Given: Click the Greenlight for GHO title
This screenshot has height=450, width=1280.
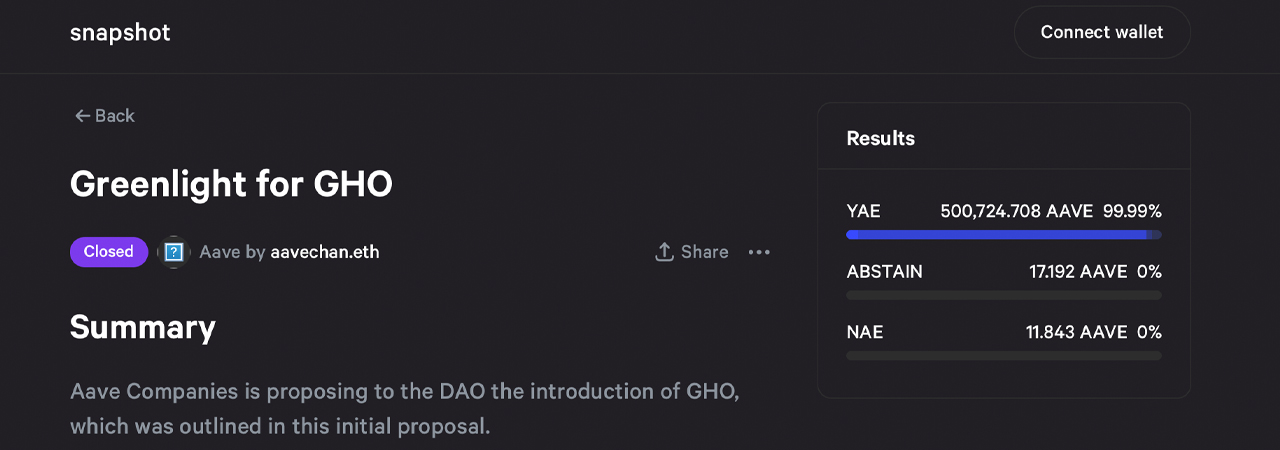Looking at the screenshot, I should pyautogui.click(x=231, y=184).
